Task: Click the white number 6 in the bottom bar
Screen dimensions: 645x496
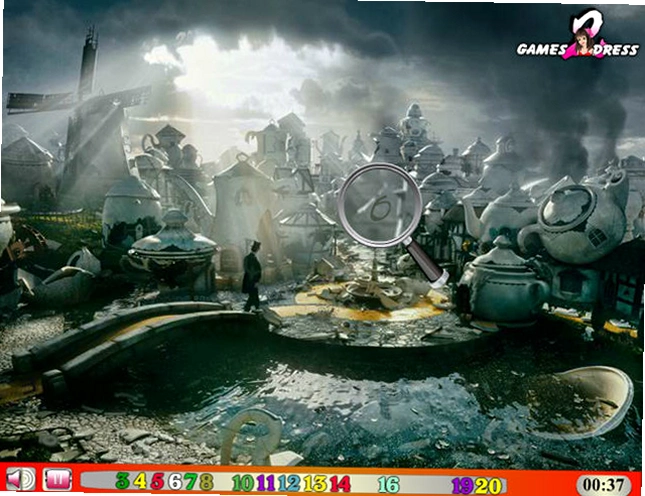Action: [x=174, y=481]
